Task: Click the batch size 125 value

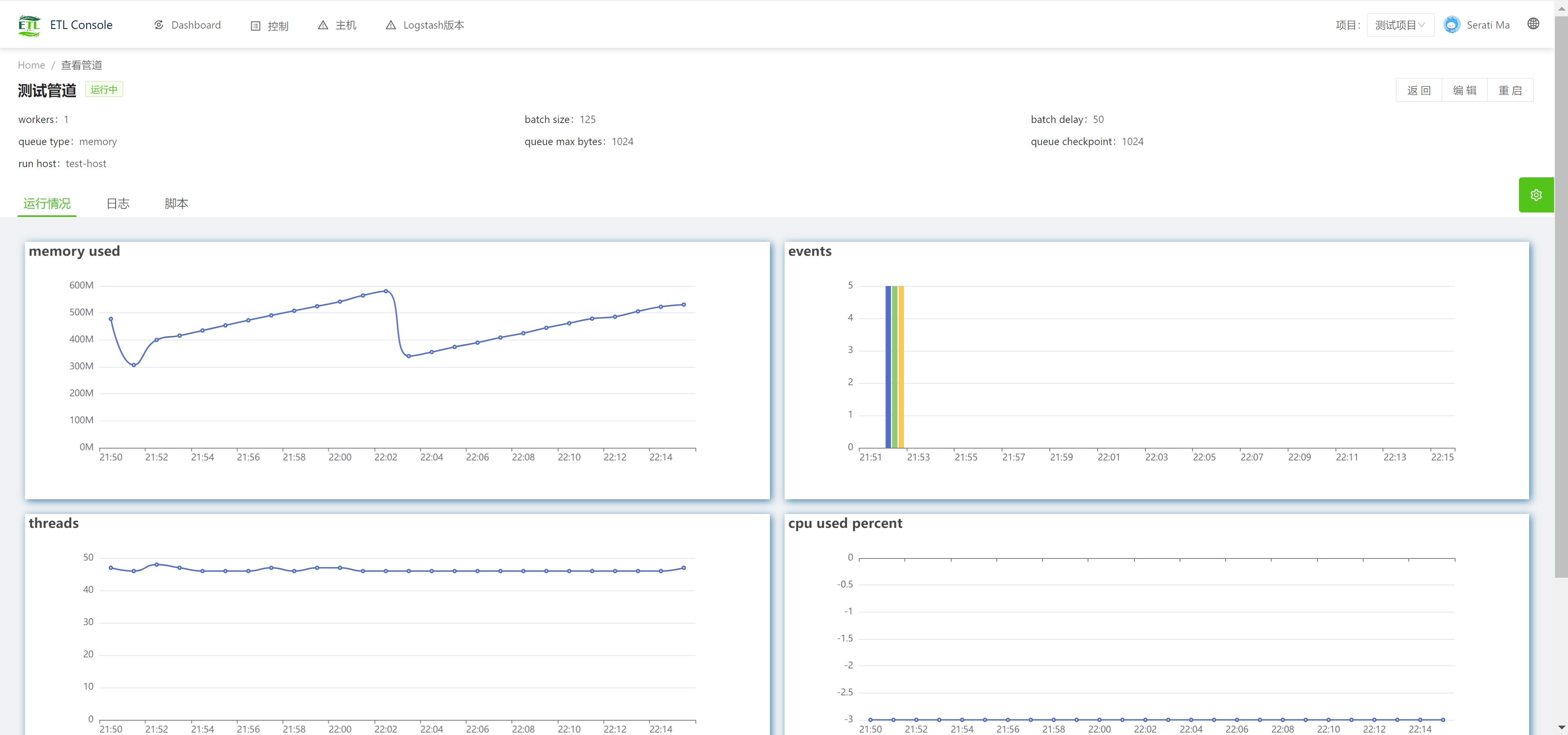Action: 587,119
